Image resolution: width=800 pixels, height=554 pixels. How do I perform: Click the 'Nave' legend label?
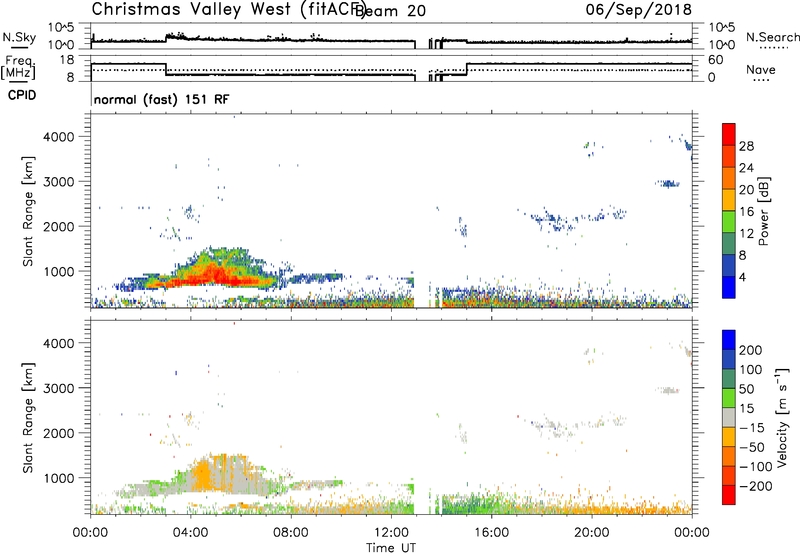(x=761, y=69)
